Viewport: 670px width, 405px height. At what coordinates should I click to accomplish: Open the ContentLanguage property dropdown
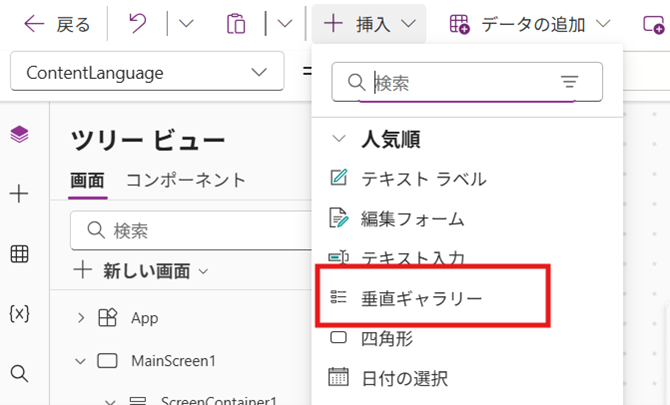[x=147, y=73]
